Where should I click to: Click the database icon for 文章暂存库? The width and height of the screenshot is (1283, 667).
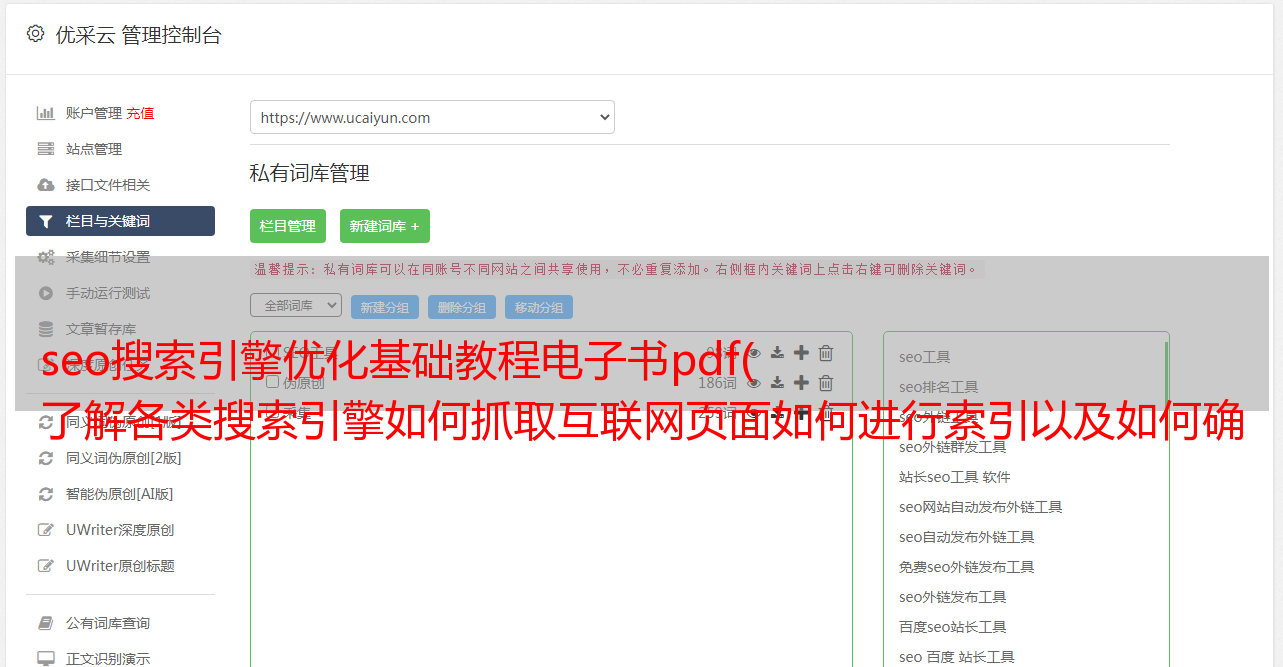click(x=45, y=329)
